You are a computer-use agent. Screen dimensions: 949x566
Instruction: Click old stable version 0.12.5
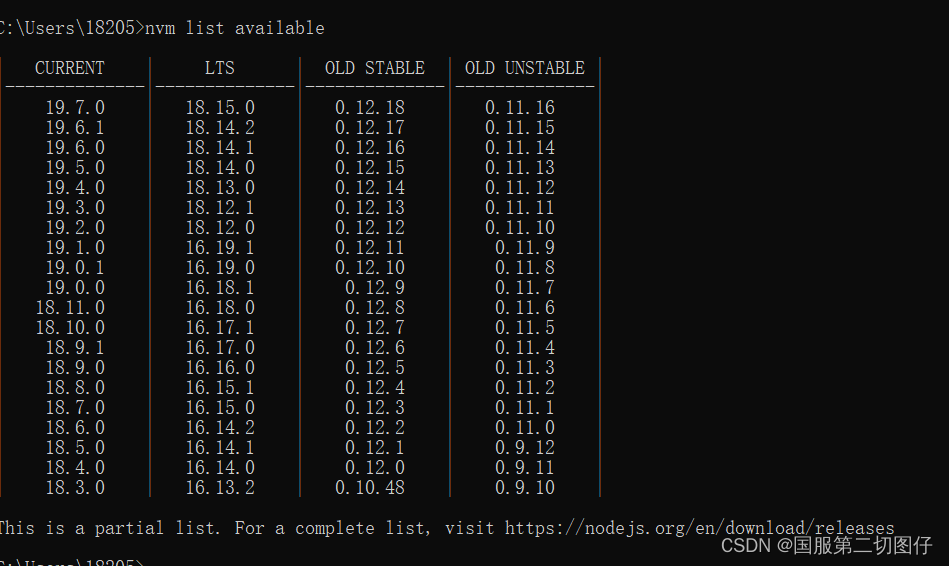tap(375, 367)
